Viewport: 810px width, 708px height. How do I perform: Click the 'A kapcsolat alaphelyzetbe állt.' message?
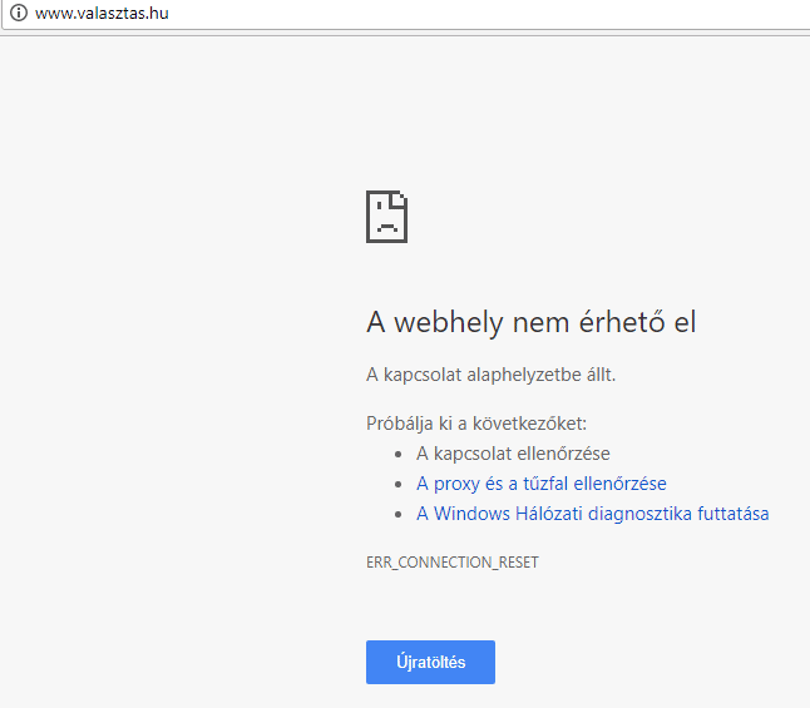coord(491,374)
